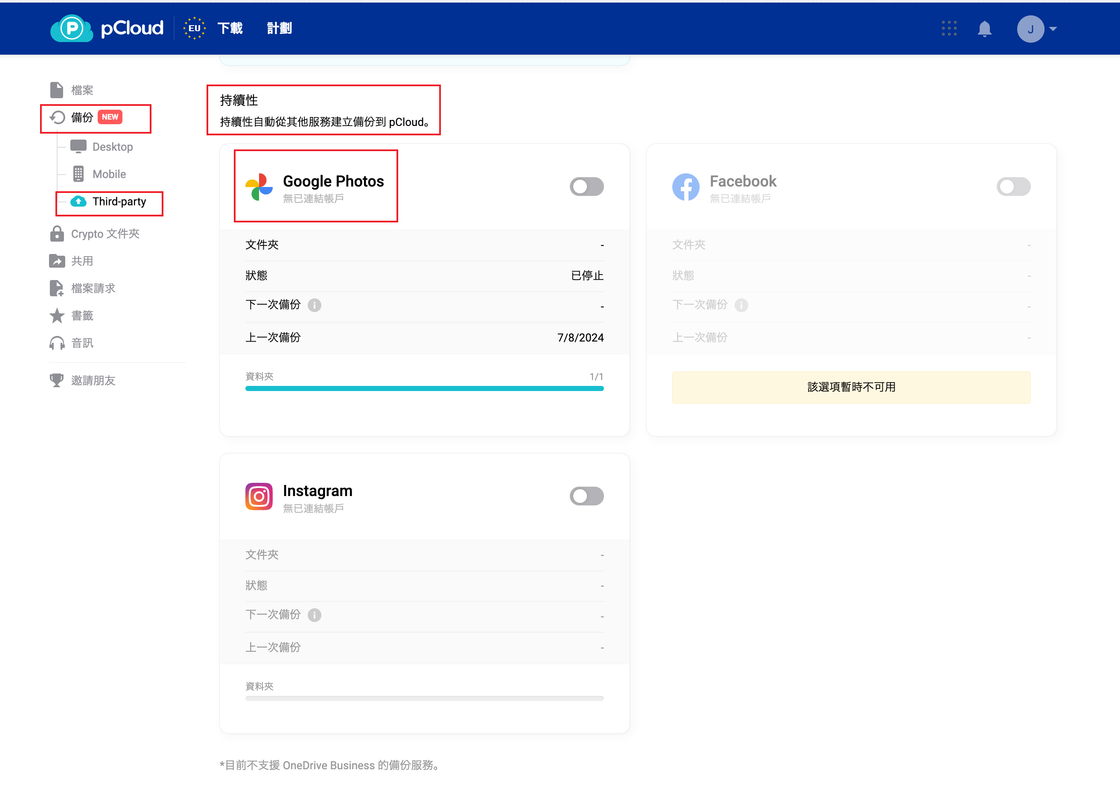Click the monitor icon beside Desktop
Image resolution: width=1120 pixels, height=800 pixels.
pos(79,146)
